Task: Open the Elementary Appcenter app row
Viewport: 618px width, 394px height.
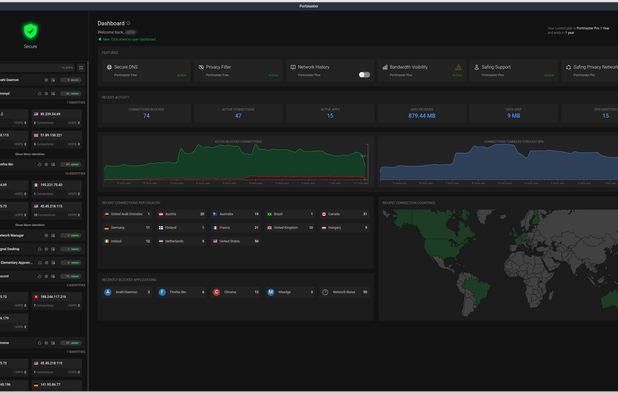Action: pos(42,263)
